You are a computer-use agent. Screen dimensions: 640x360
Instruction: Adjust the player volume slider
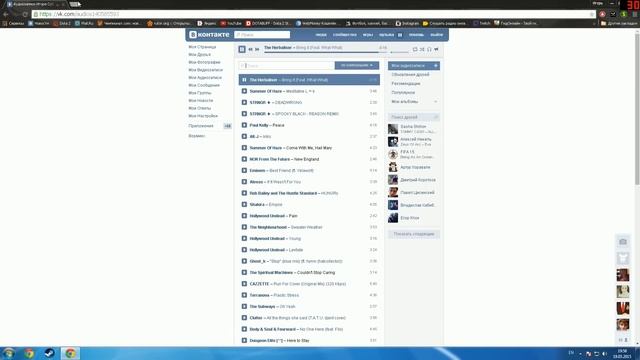(x=399, y=52)
